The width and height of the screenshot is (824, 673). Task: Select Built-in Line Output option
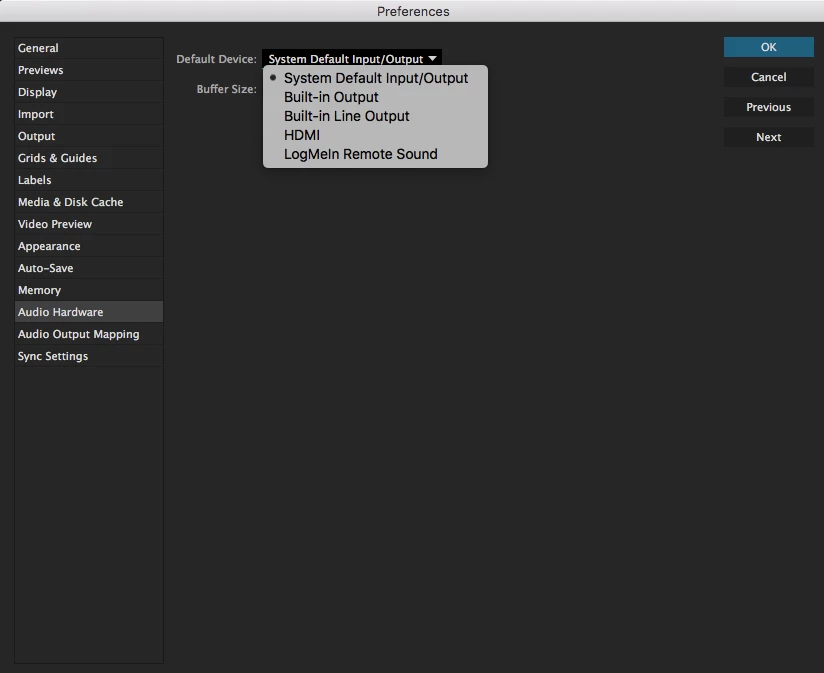[375, 116]
